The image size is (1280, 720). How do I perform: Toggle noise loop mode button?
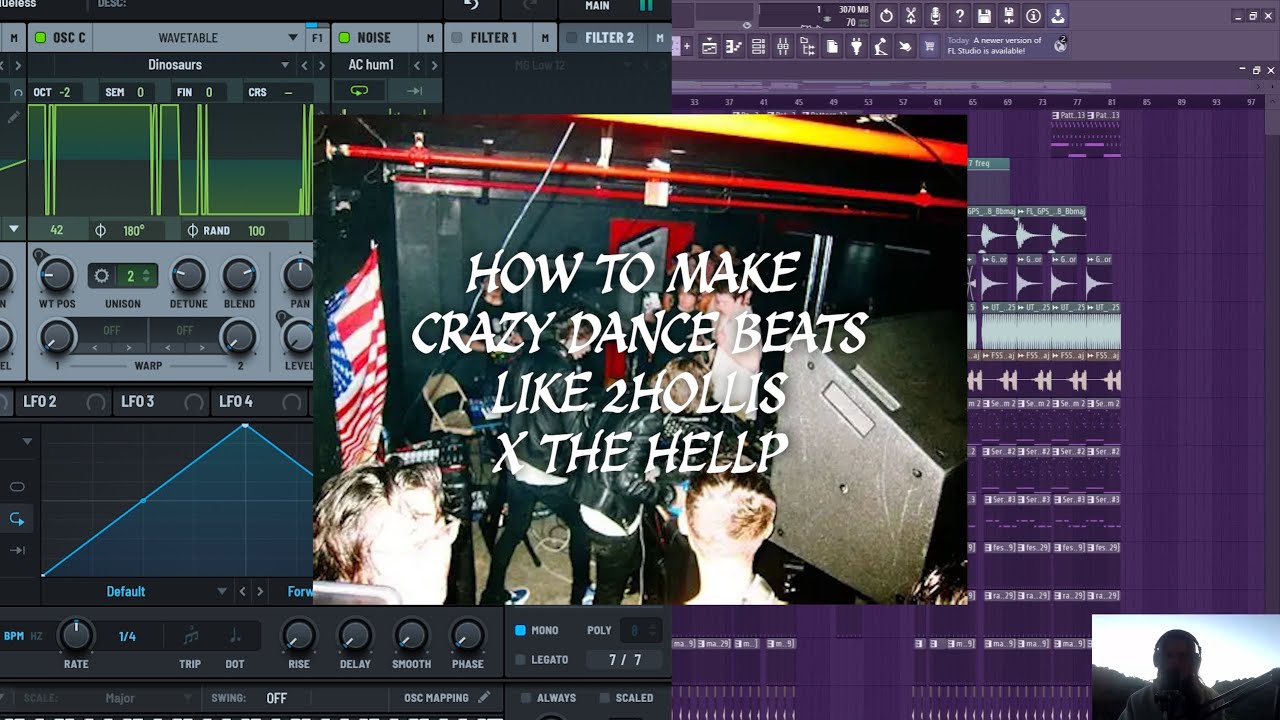pyautogui.click(x=359, y=91)
